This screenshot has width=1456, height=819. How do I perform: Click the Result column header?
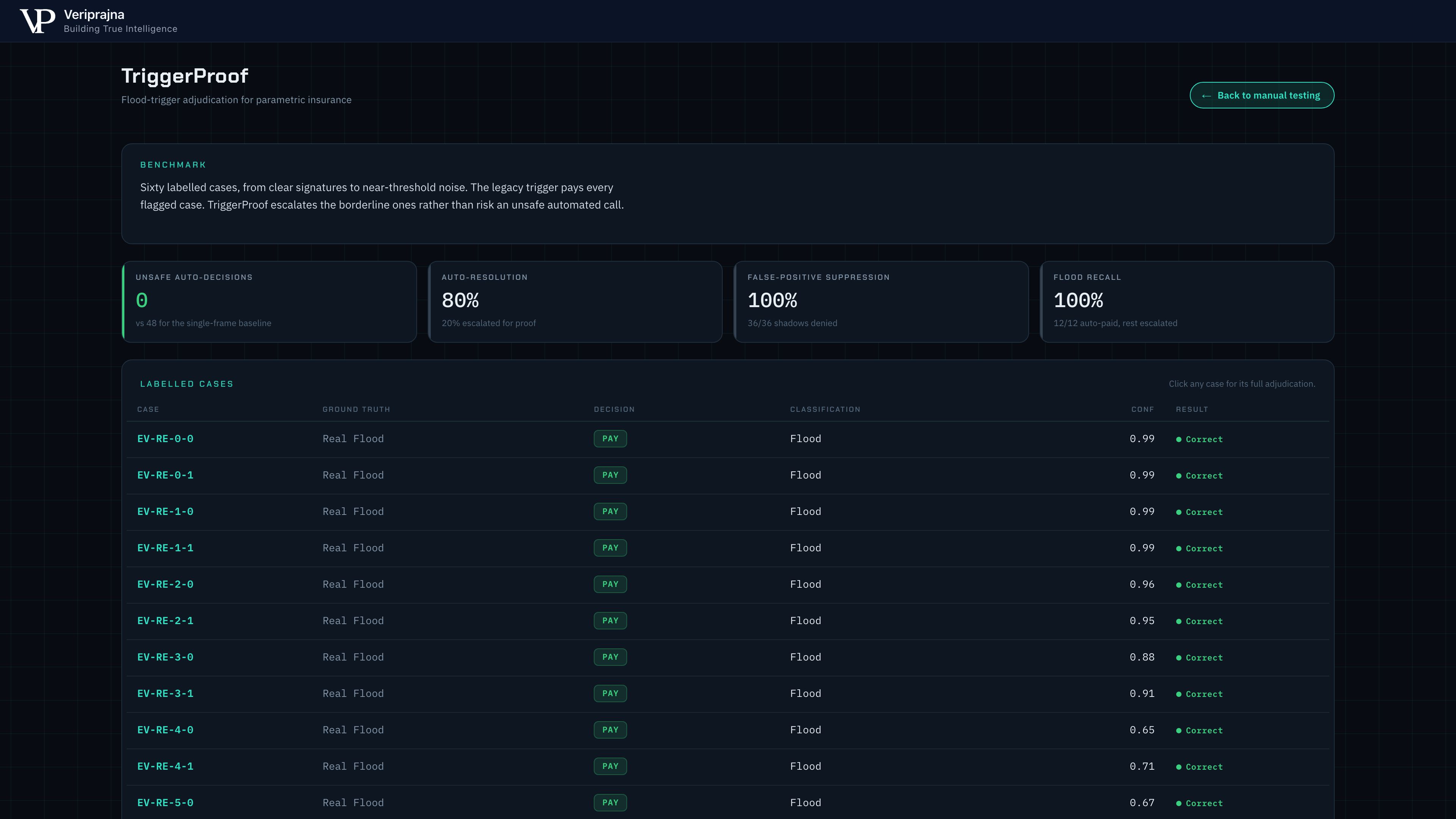(1191, 409)
